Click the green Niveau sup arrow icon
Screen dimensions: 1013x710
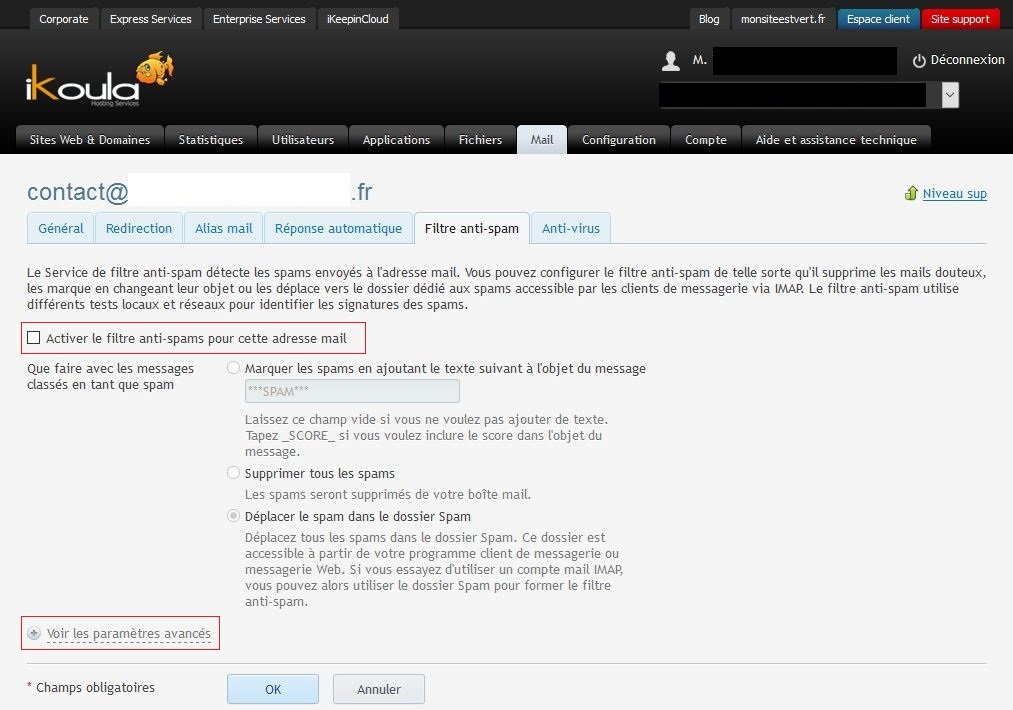(x=910, y=193)
